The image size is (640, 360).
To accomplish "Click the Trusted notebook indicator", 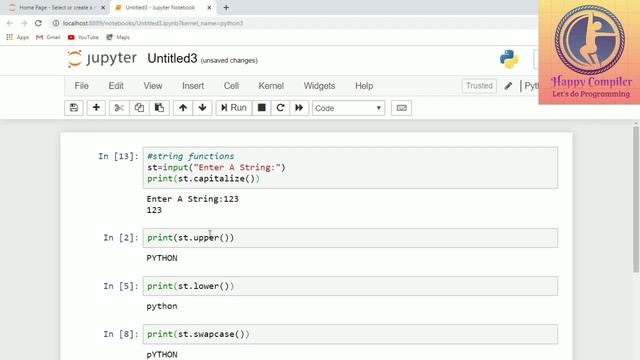I will pyautogui.click(x=479, y=86).
